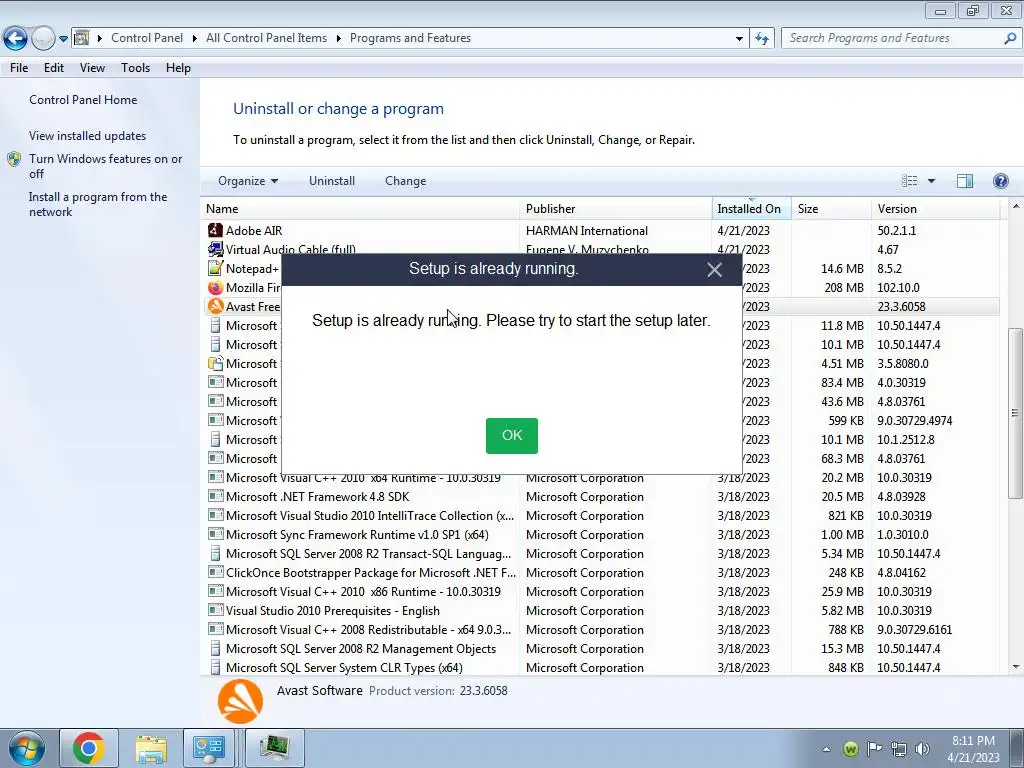Select Microsoft Sync Framework Runtime v1.0 SP1
The height and width of the screenshot is (768, 1024).
coord(602,535)
